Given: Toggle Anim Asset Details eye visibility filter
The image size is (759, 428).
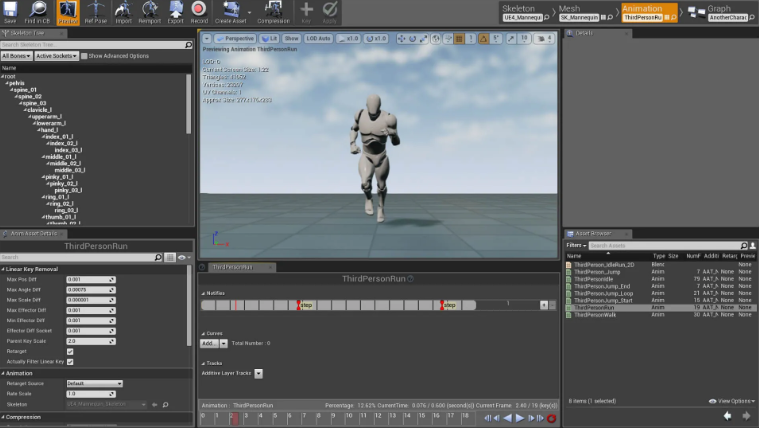Looking at the screenshot, I should pyautogui.click(x=184, y=258).
